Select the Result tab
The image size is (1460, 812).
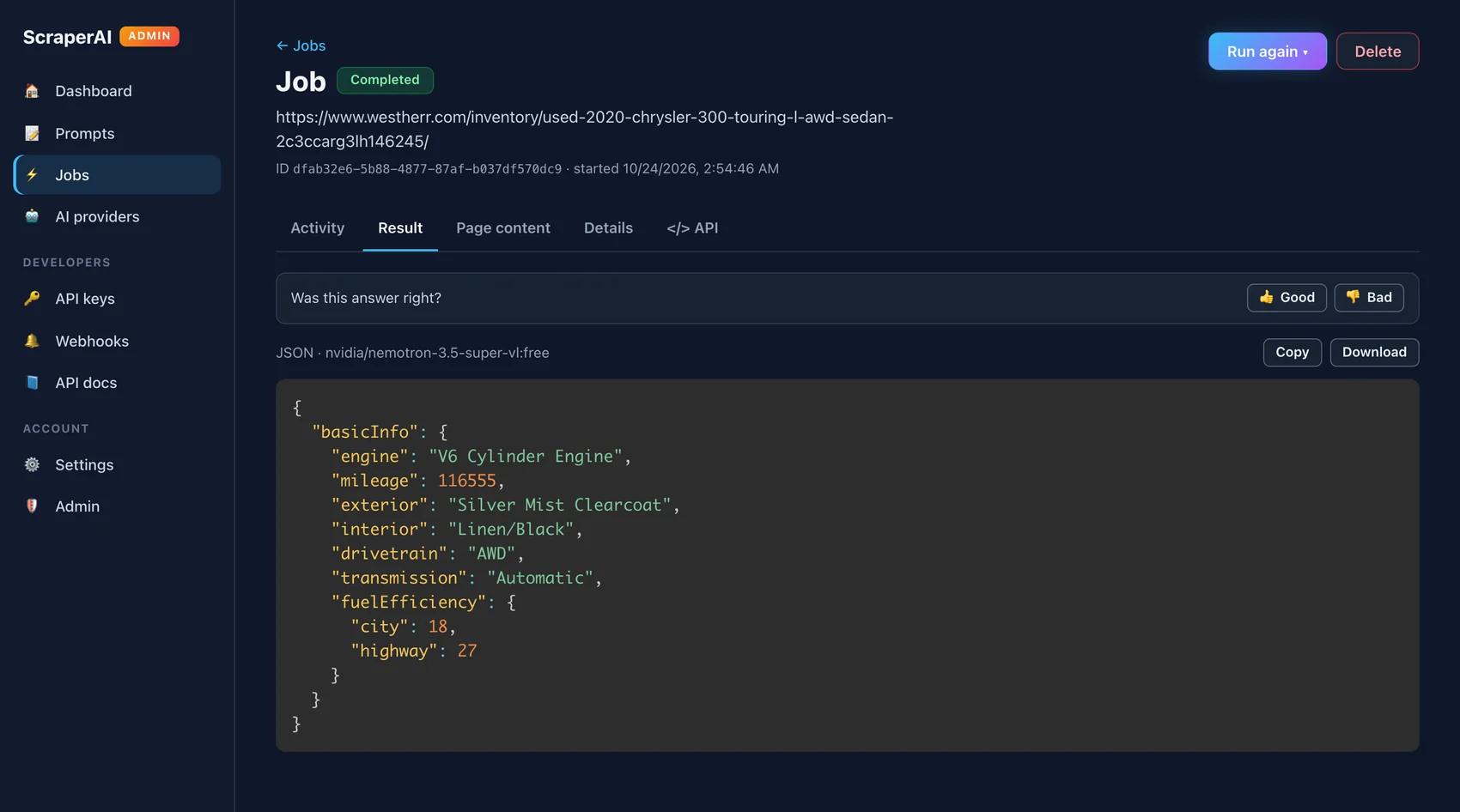point(400,228)
